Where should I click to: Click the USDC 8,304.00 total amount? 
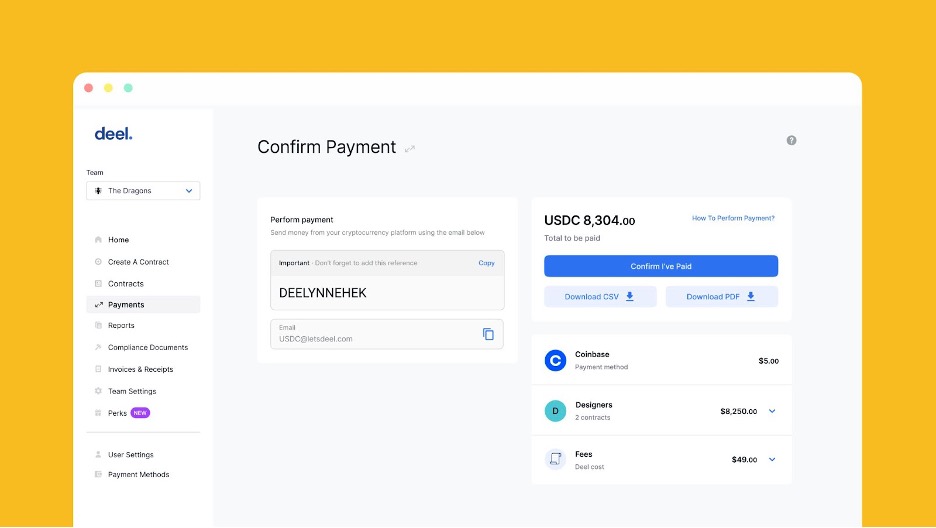tap(589, 221)
